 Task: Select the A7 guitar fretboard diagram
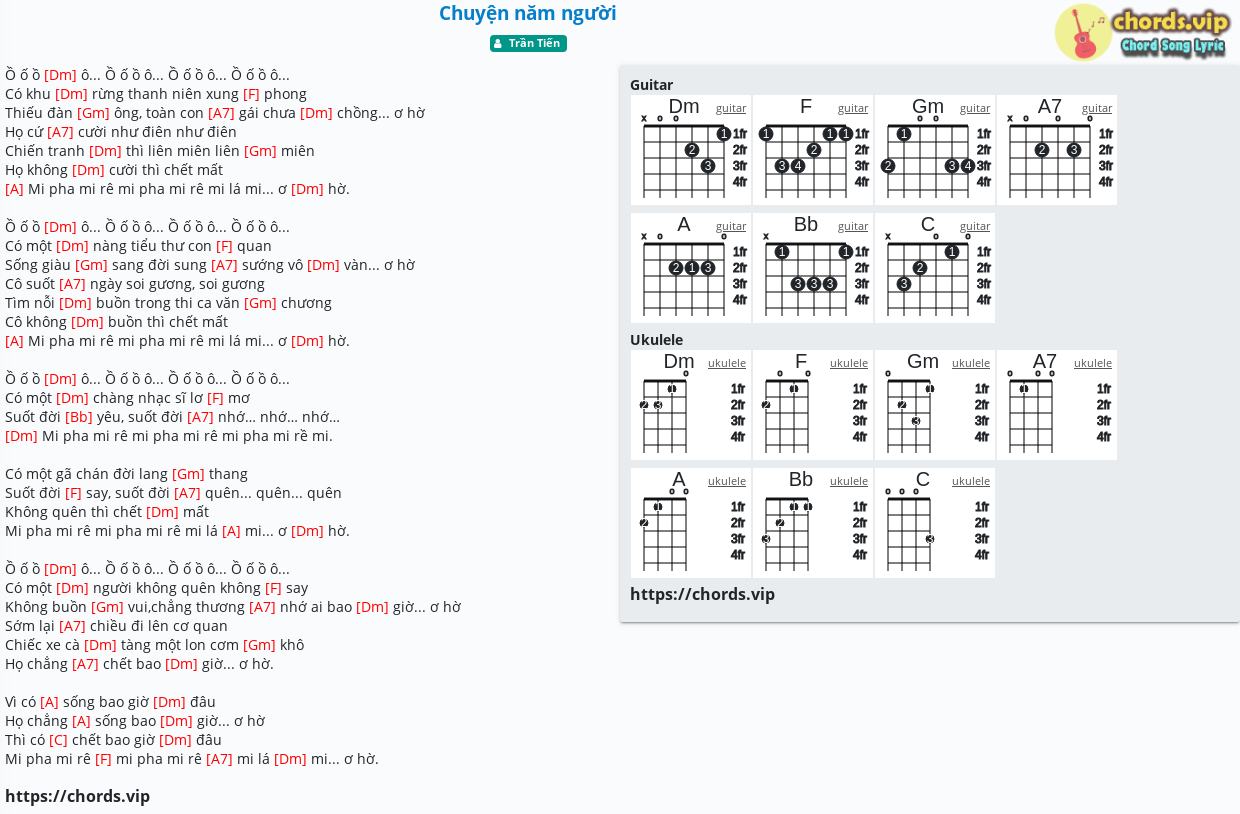coord(1057,150)
